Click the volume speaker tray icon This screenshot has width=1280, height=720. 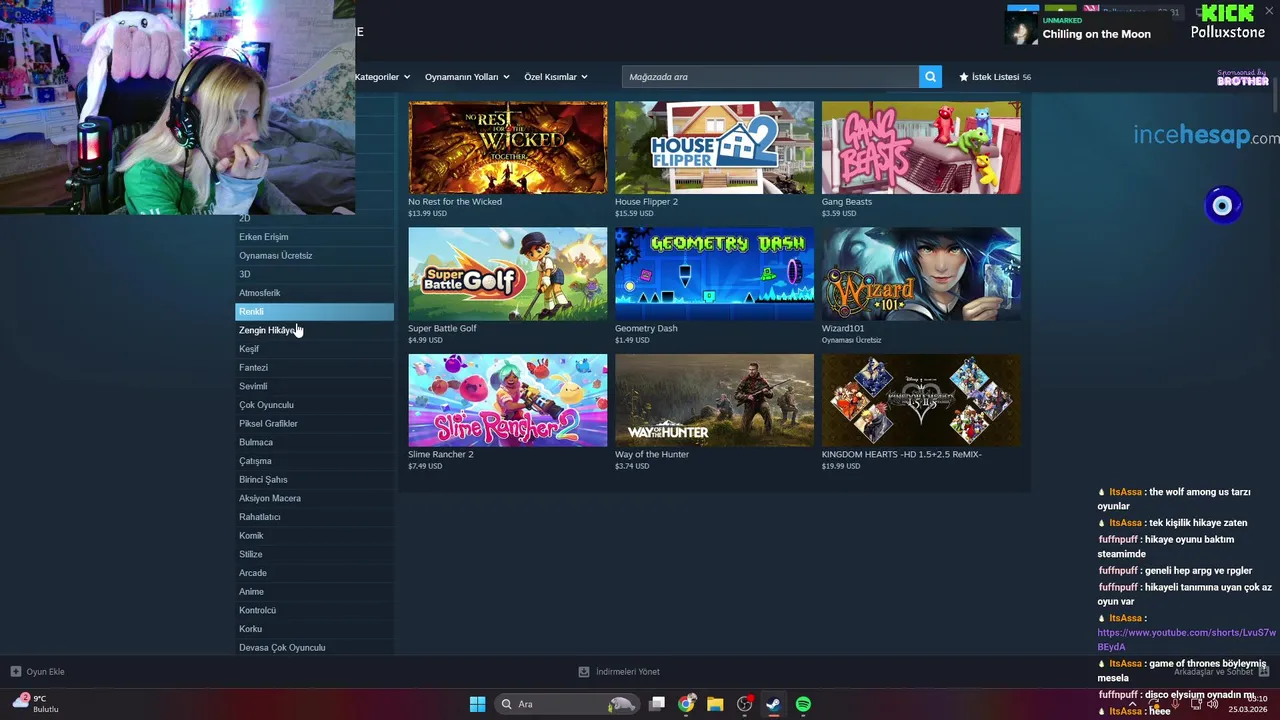[x=1212, y=704]
